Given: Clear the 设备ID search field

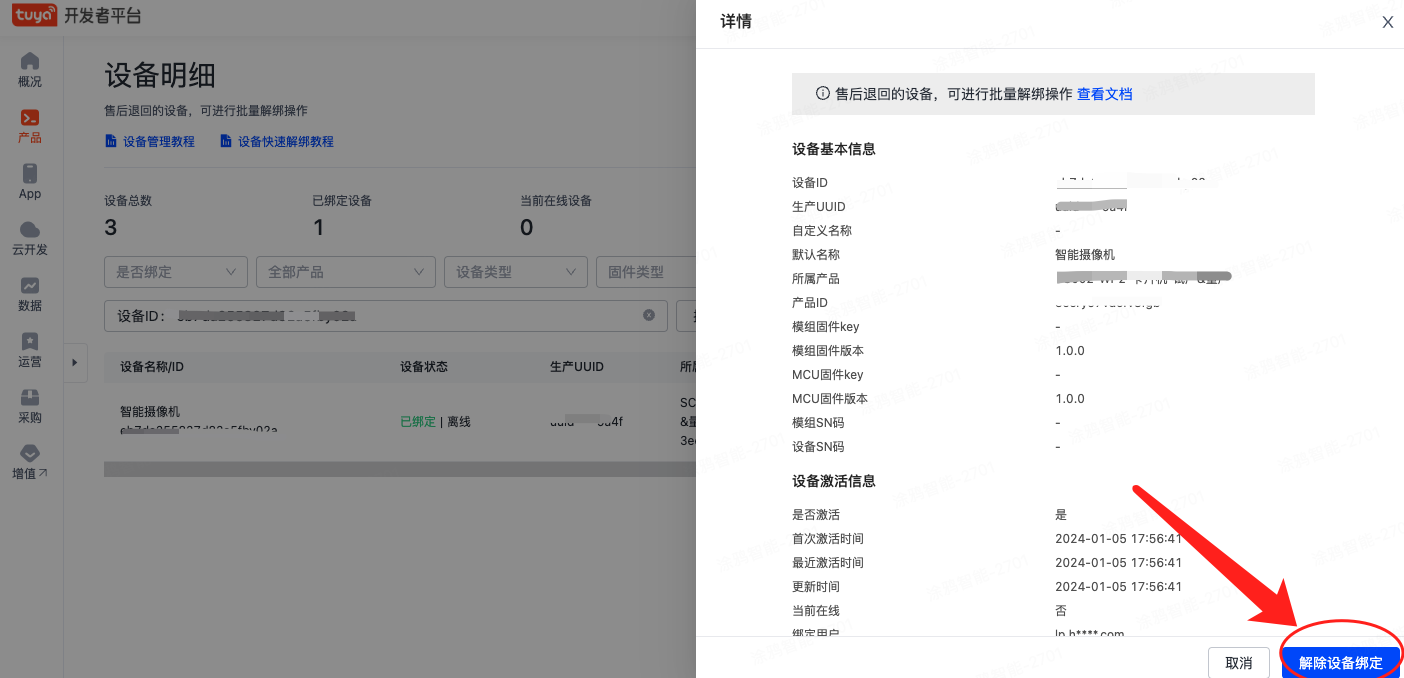Looking at the screenshot, I should [x=648, y=315].
